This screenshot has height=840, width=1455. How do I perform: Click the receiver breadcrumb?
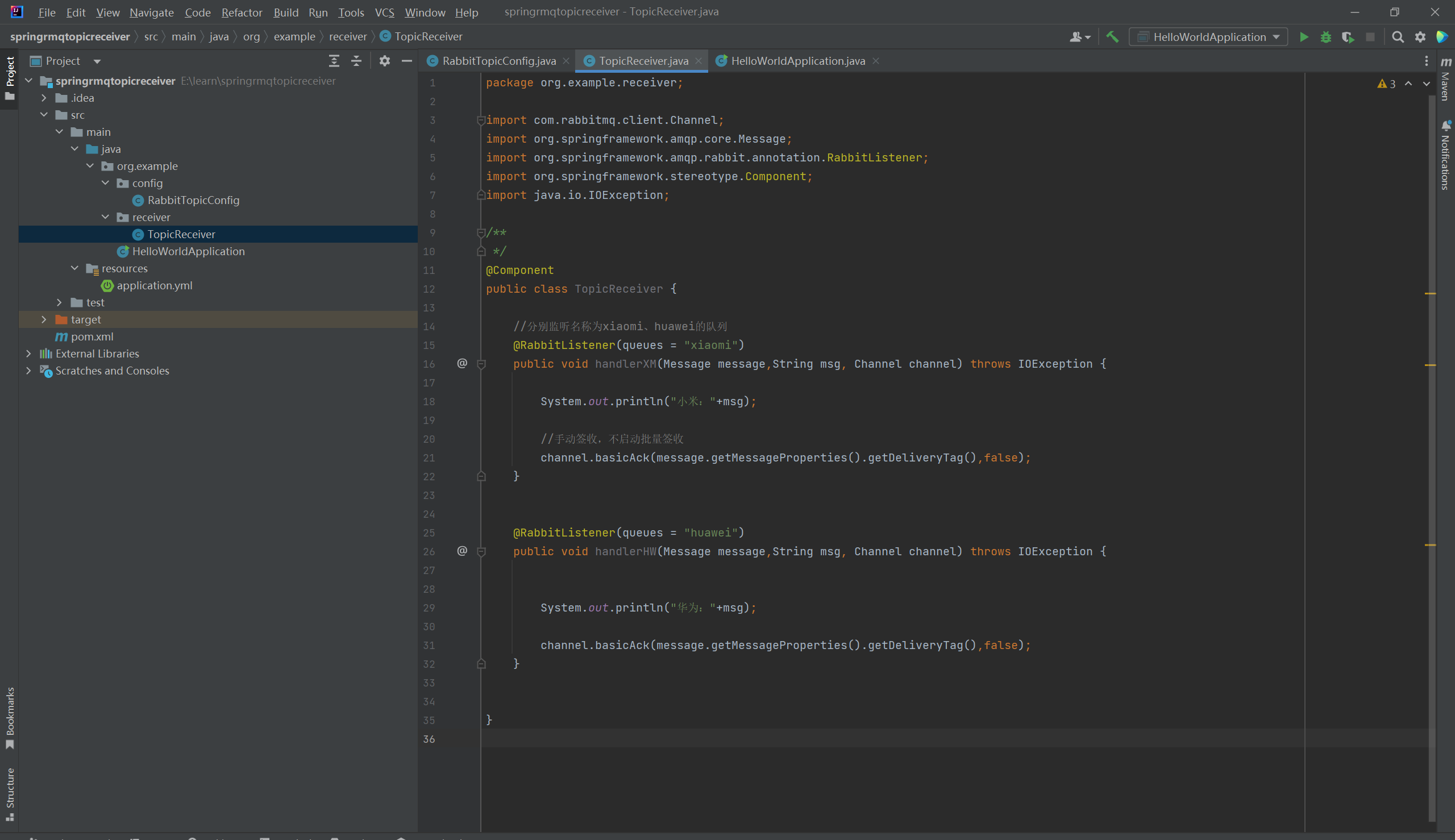click(347, 37)
